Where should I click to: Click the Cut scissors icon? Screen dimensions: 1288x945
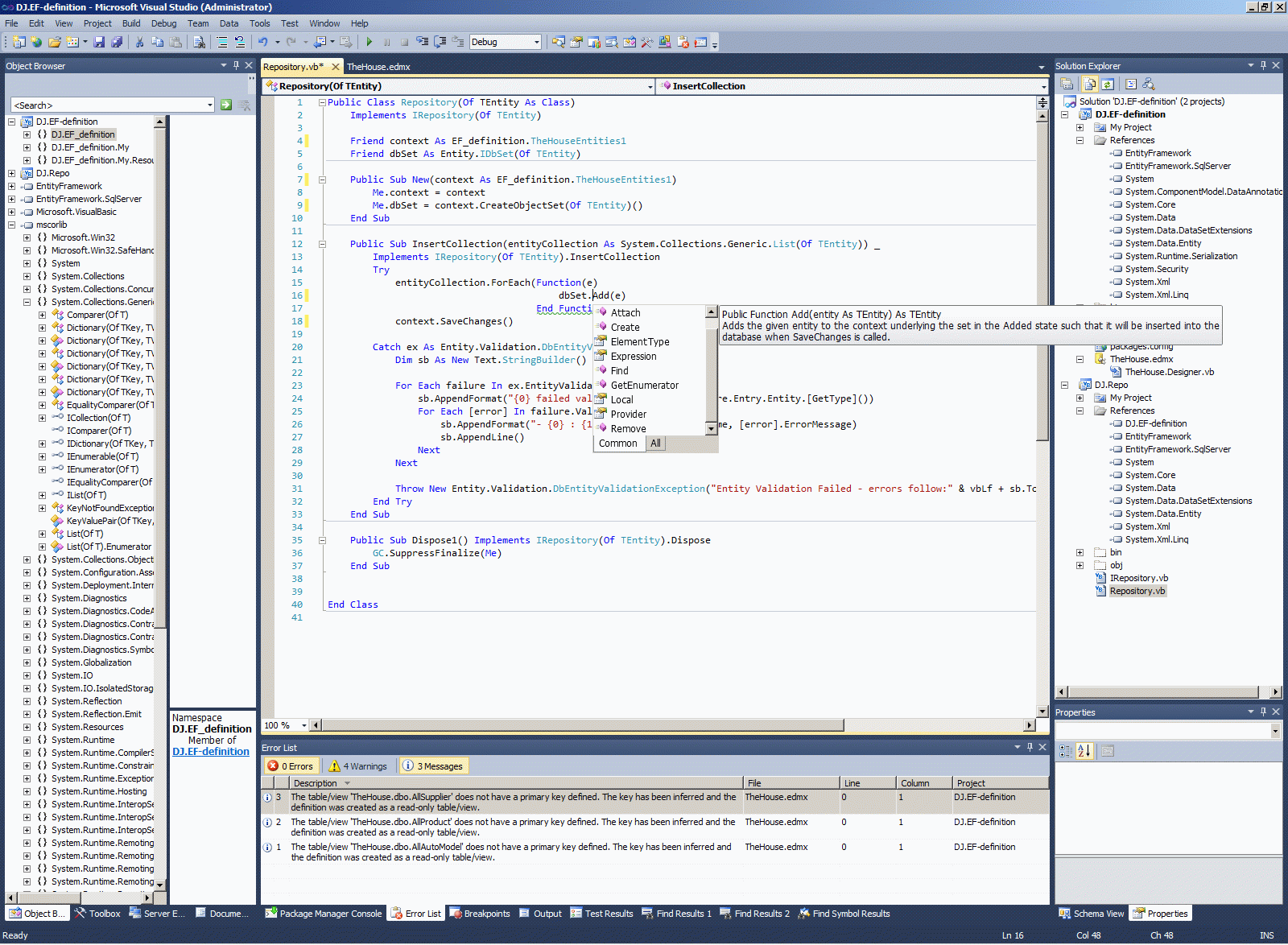click(x=139, y=42)
